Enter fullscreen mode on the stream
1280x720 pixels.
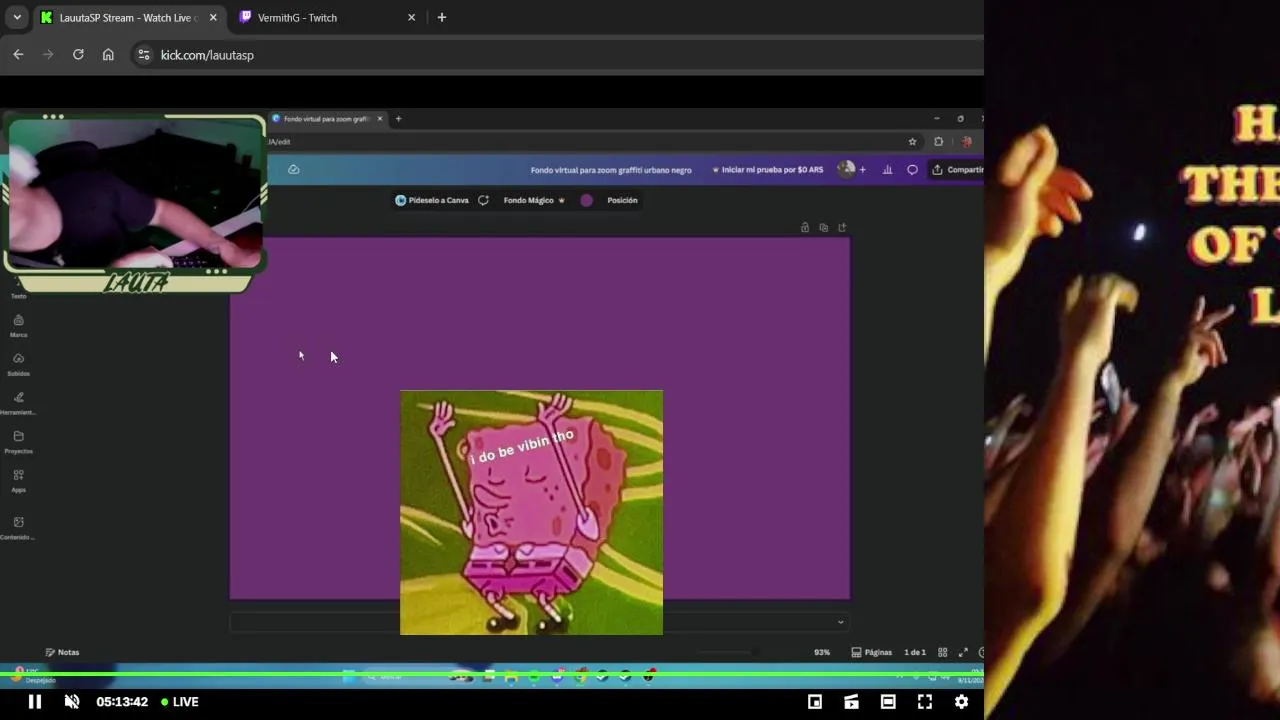tap(925, 702)
